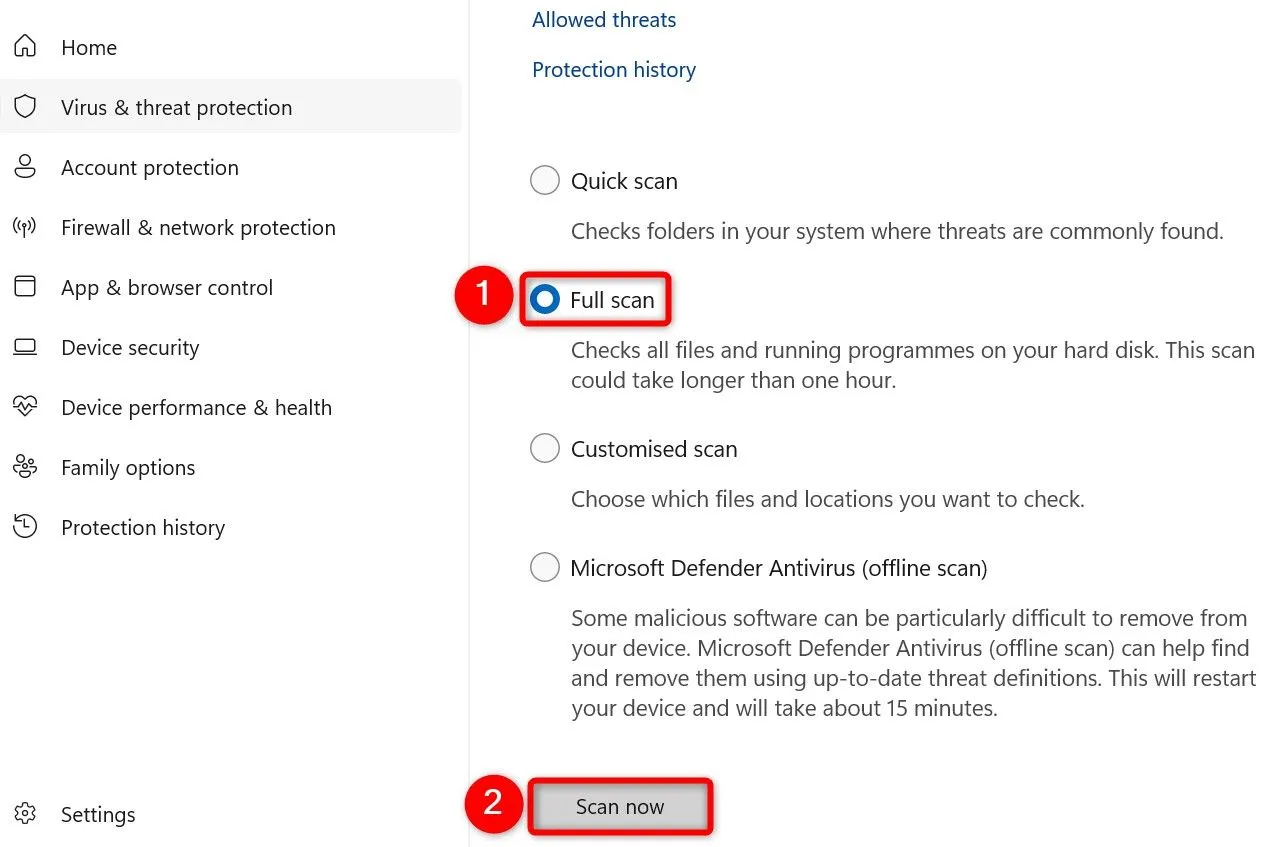The width and height of the screenshot is (1287, 847).
Task: Go to Device security in the sidebar
Action: click(130, 348)
